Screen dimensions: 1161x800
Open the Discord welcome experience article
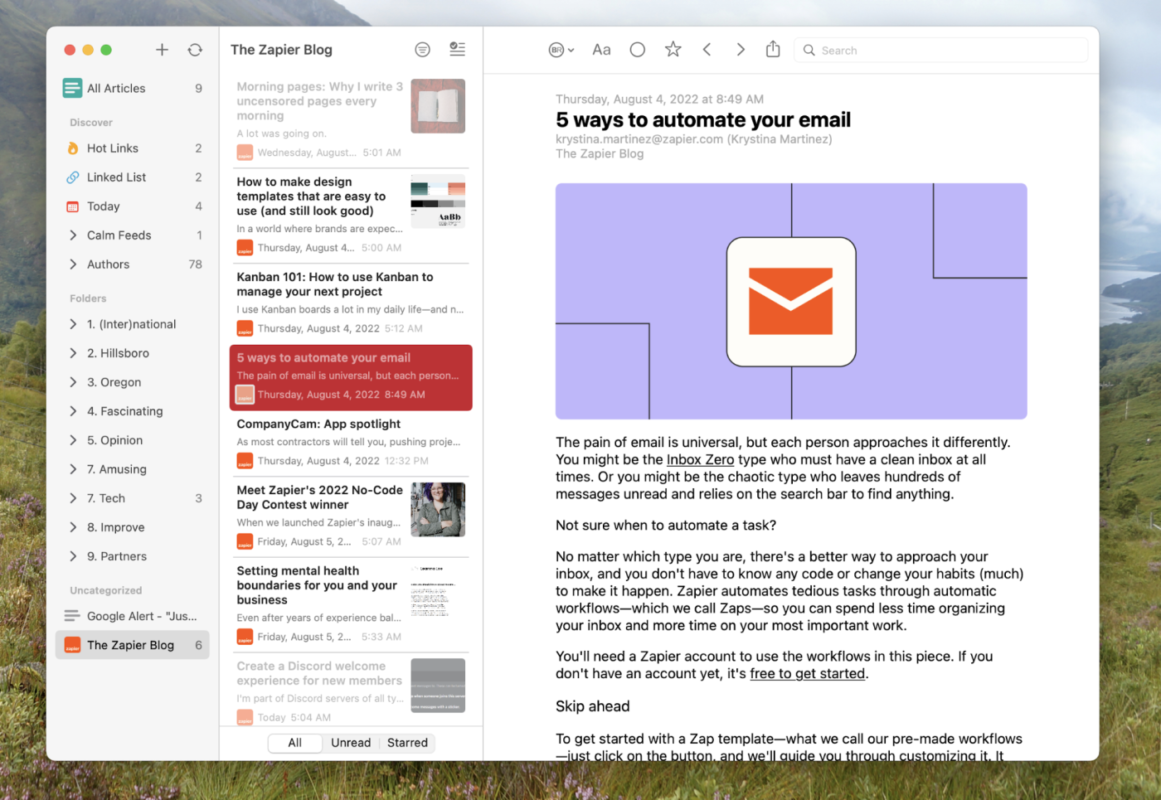[x=351, y=692]
